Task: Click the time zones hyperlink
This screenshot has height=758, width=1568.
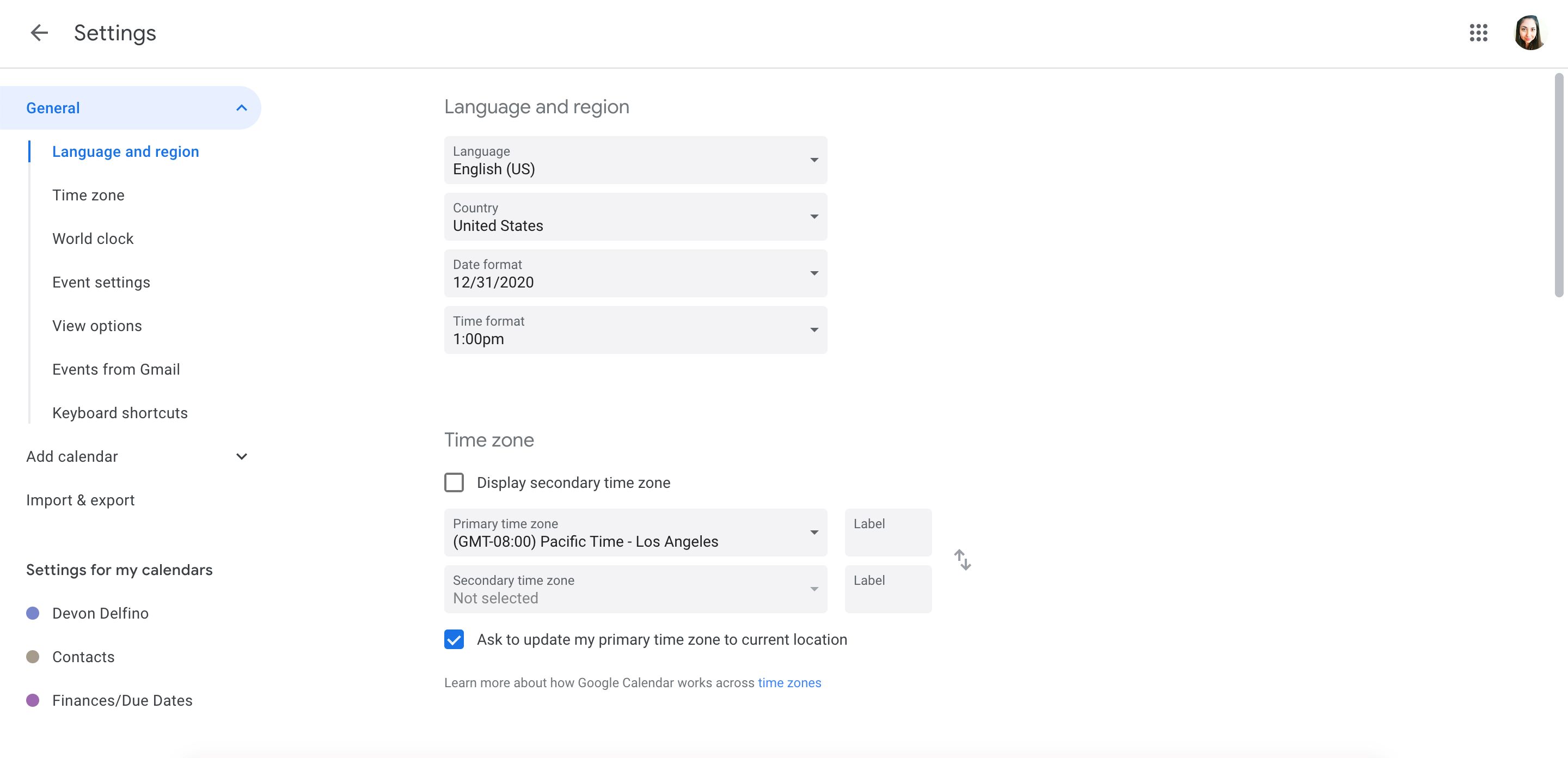Action: click(790, 682)
